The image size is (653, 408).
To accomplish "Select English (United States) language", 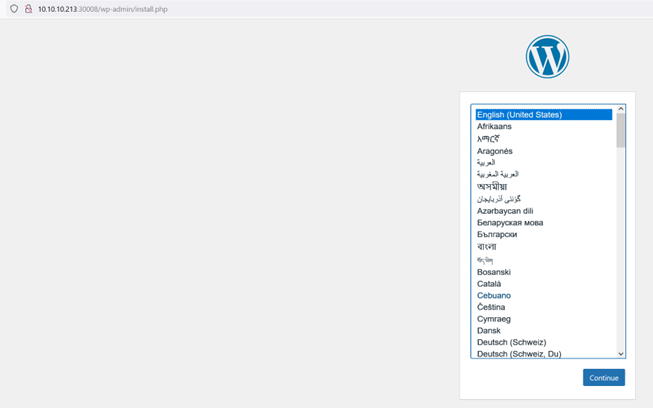I will (x=544, y=114).
